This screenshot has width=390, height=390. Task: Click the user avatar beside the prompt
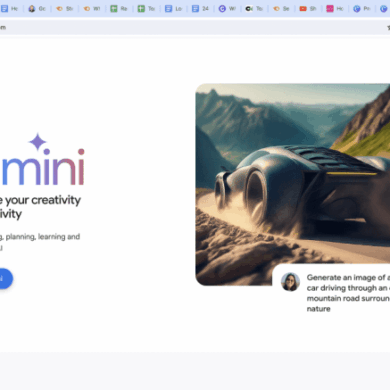coord(290,282)
